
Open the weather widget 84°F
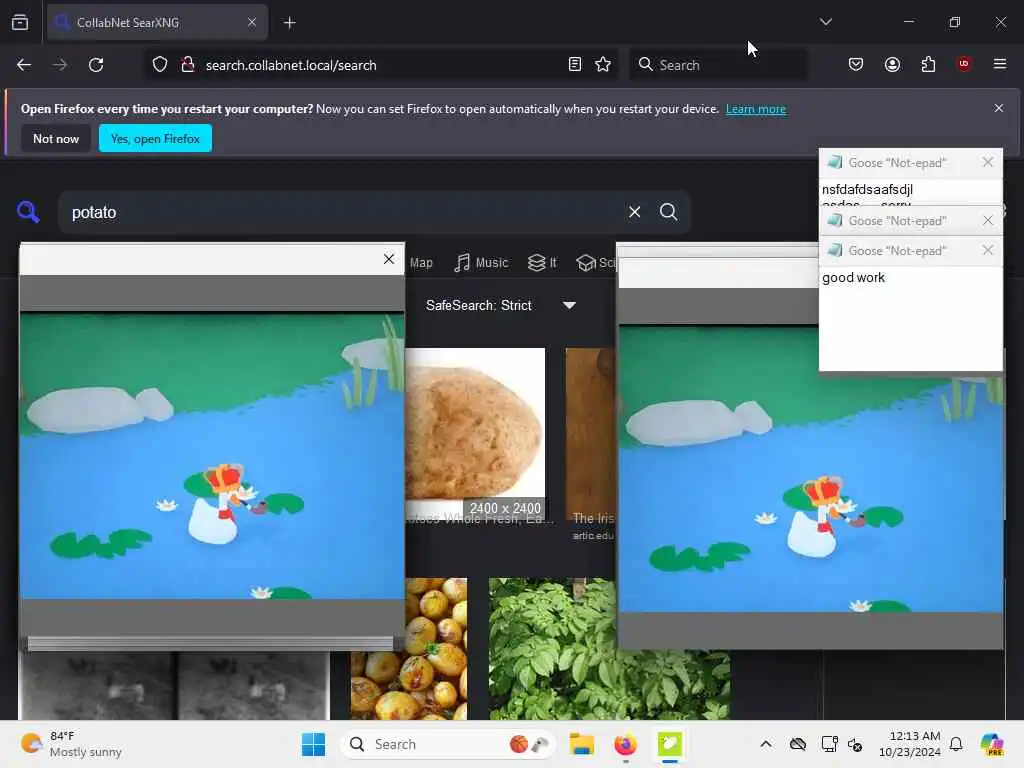pos(72,744)
